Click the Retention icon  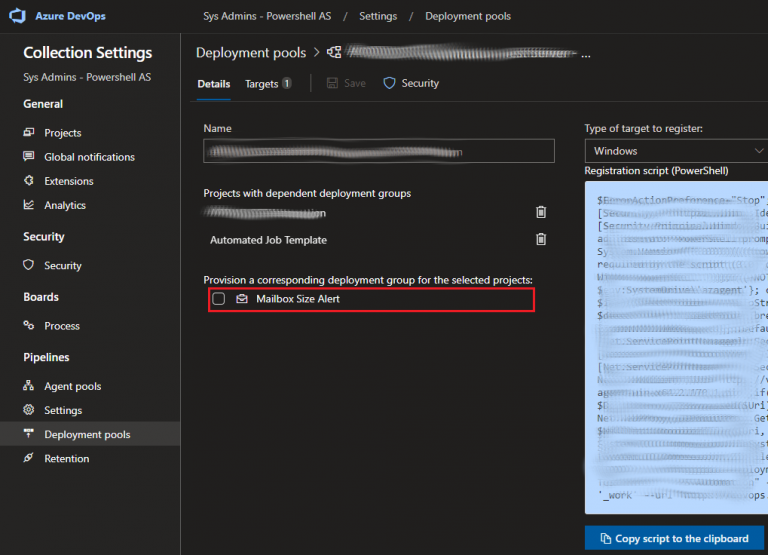click(29, 458)
